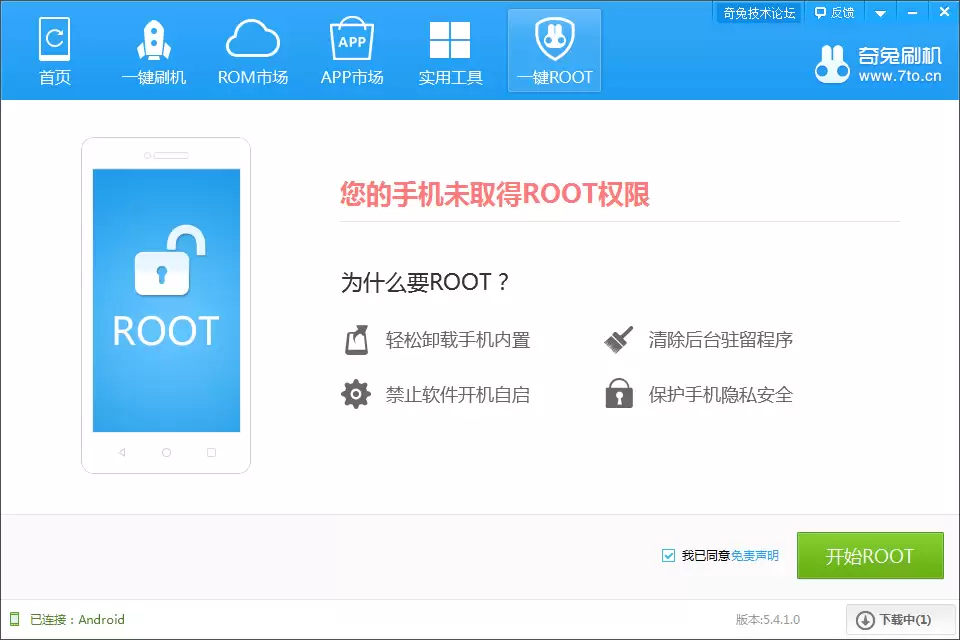Viewport: 960px width, 640px height.
Task: Open the APP市场 icon
Action: (352, 40)
